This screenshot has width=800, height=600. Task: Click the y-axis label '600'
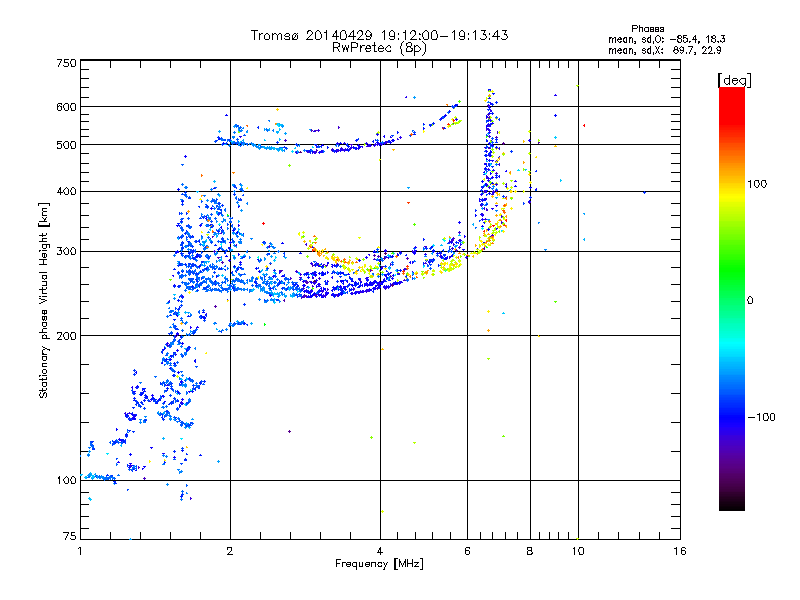(67, 107)
